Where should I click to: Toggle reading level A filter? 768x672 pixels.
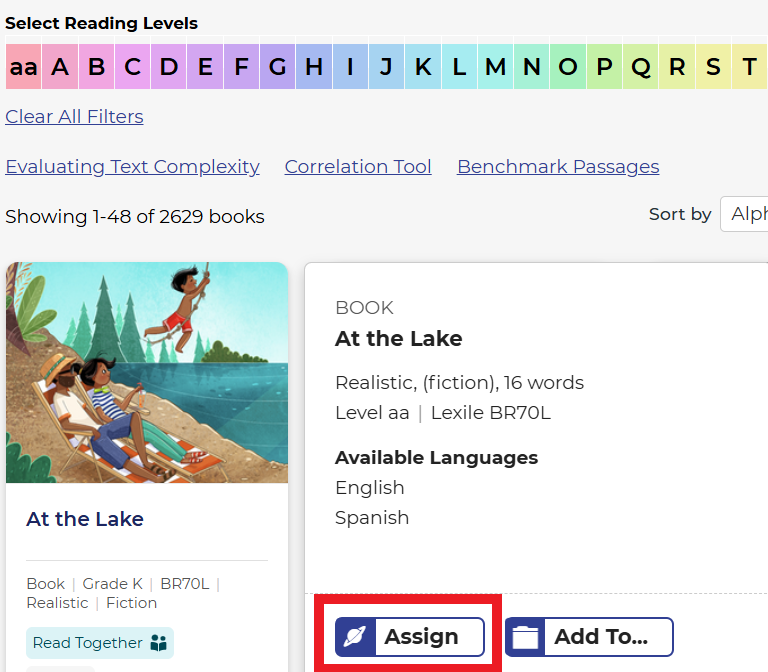tap(60, 67)
